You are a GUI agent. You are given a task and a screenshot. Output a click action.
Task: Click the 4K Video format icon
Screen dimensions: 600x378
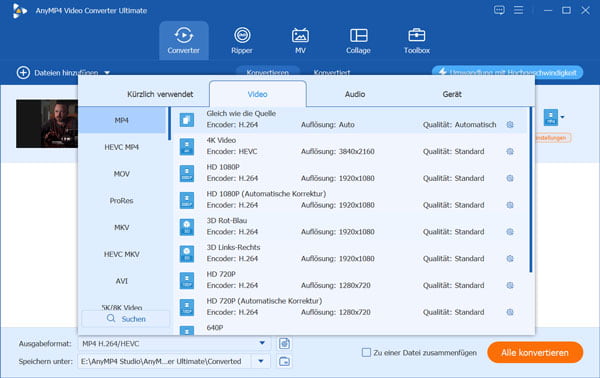pyautogui.click(x=187, y=147)
